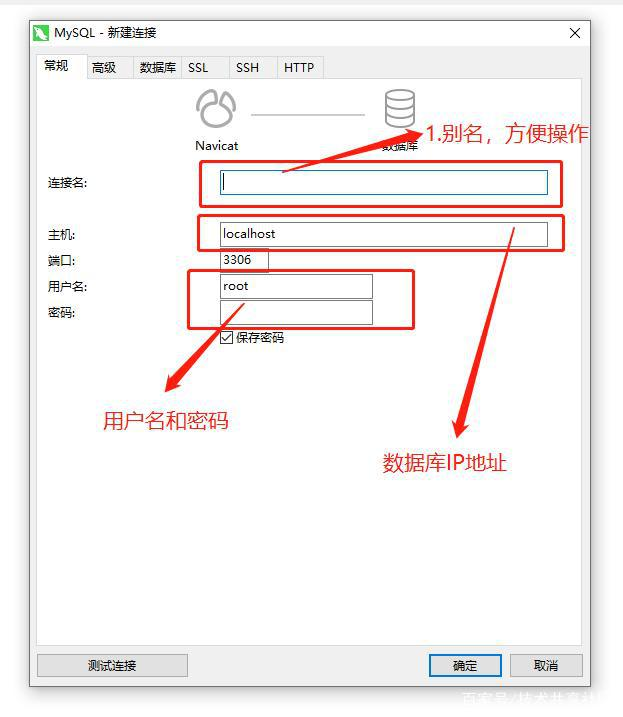Click the 主机 field containing localhost
The height and width of the screenshot is (717, 623).
pos(384,234)
